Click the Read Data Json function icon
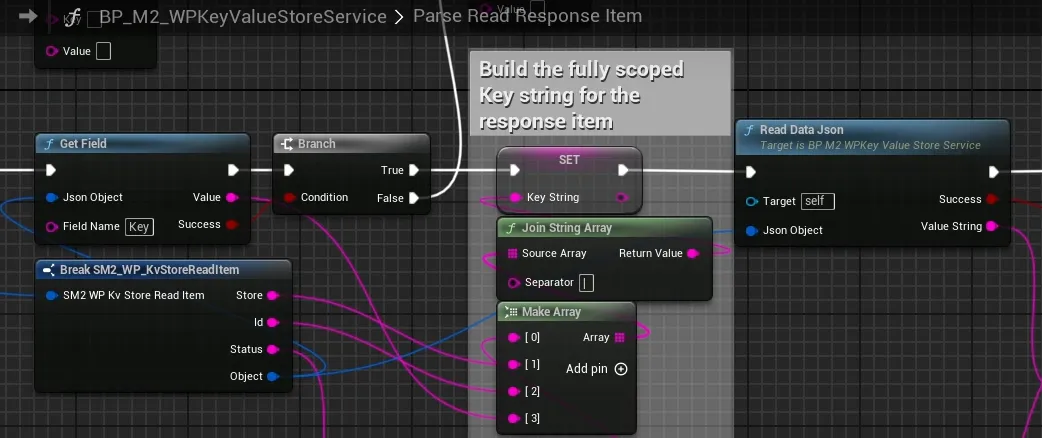Viewport: 1042px width, 438px height. coord(748,130)
